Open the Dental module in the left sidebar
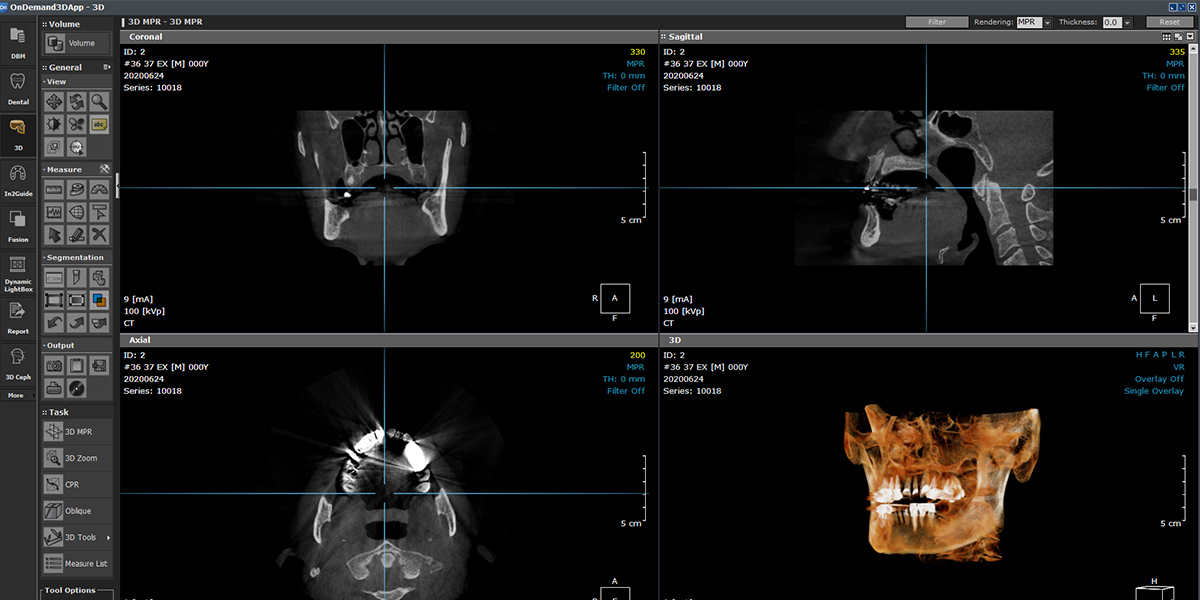 [16, 88]
